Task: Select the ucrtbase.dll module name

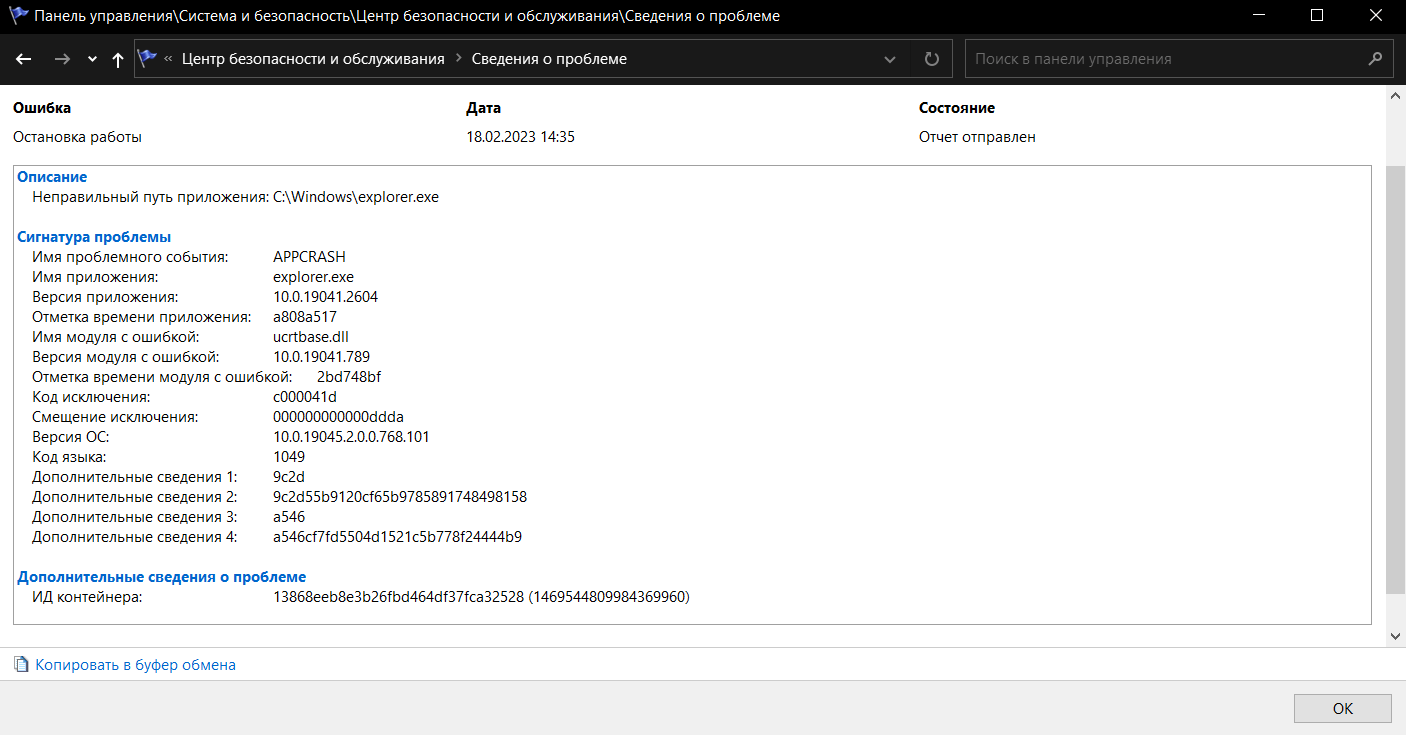Action: [310, 337]
